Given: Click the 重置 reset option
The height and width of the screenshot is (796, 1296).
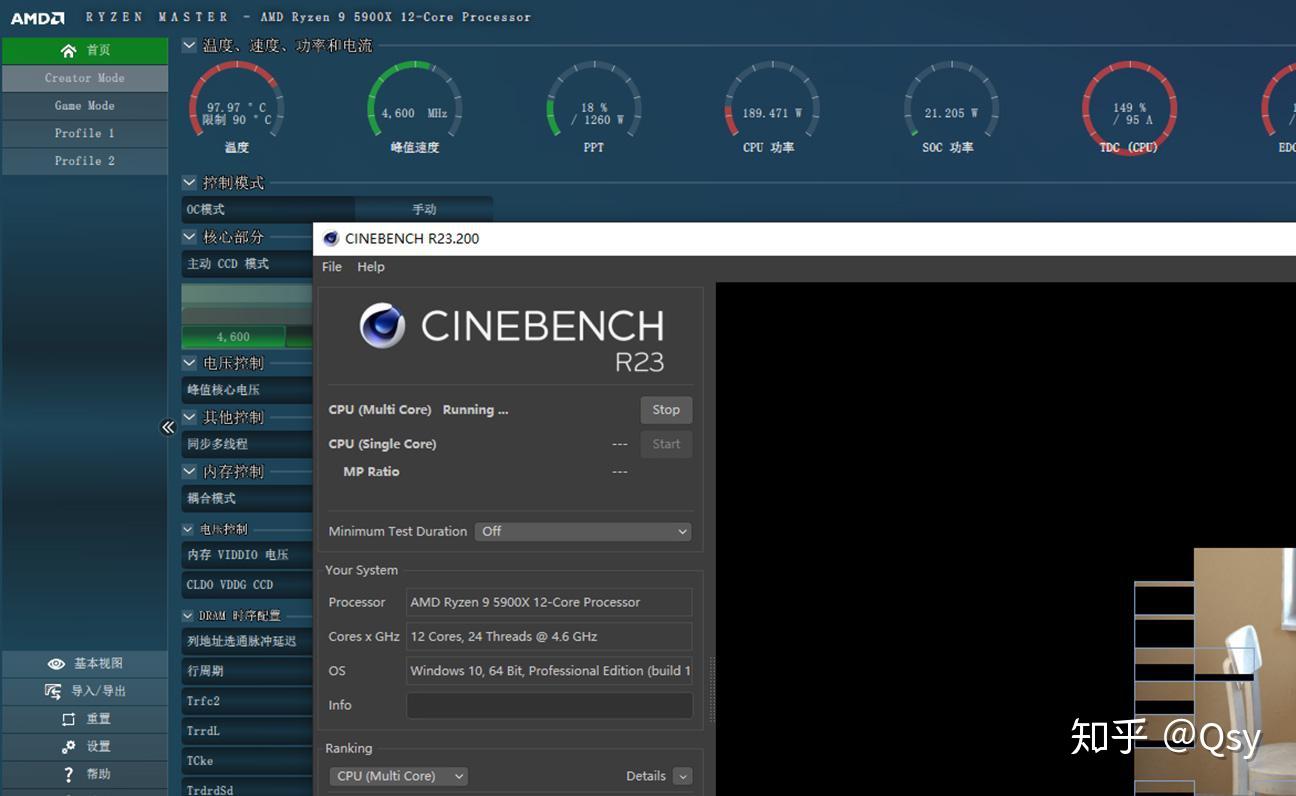Looking at the screenshot, I should (x=85, y=719).
